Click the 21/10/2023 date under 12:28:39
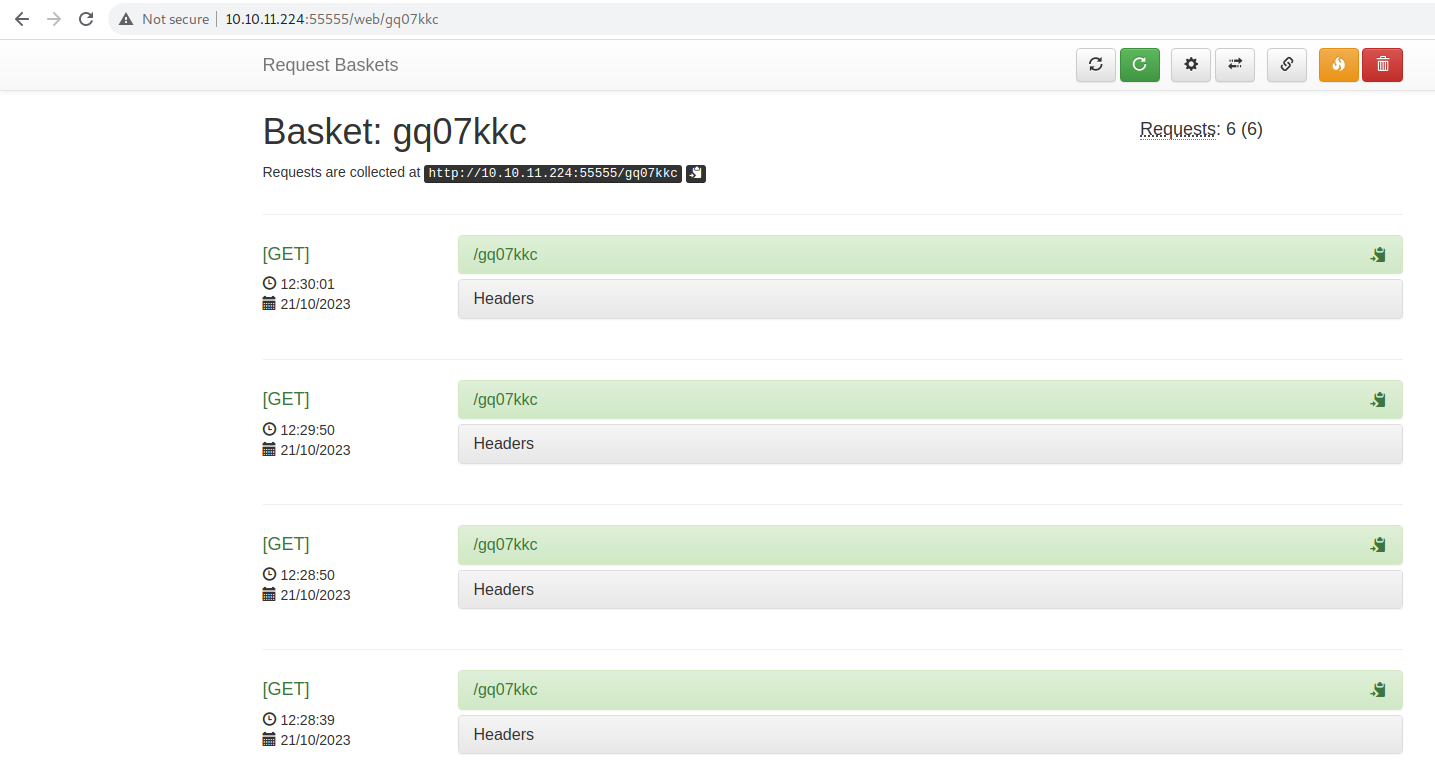Image resolution: width=1435 pixels, height=763 pixels. coord(315,740)
